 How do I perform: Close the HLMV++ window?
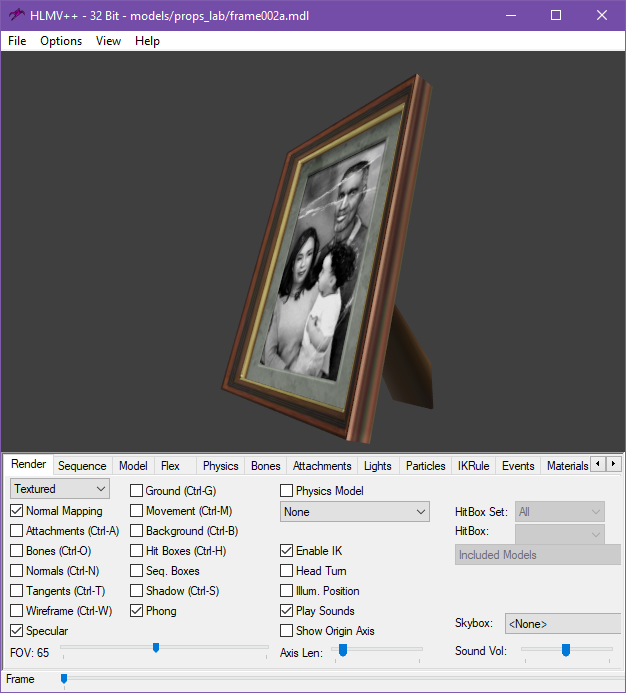pos(602,15)
